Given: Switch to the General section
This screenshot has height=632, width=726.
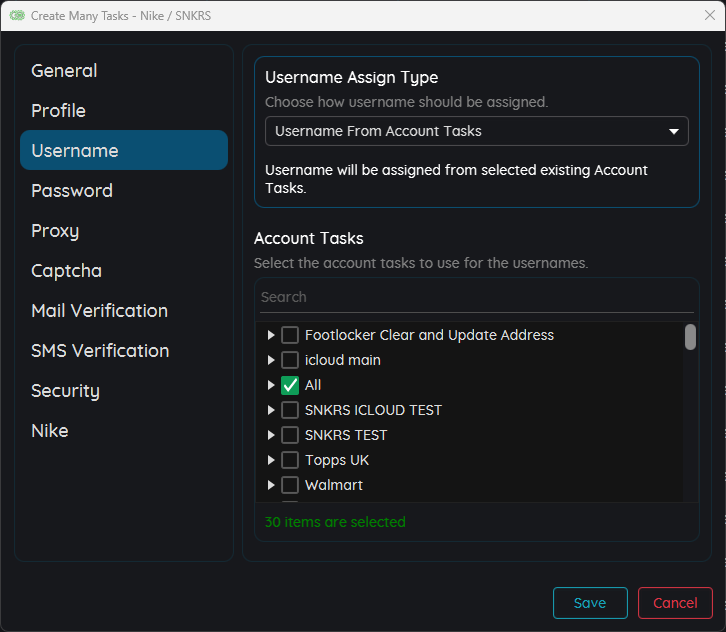Looking at the screenshot, I should pyautogui.click(x=64, y=71).
